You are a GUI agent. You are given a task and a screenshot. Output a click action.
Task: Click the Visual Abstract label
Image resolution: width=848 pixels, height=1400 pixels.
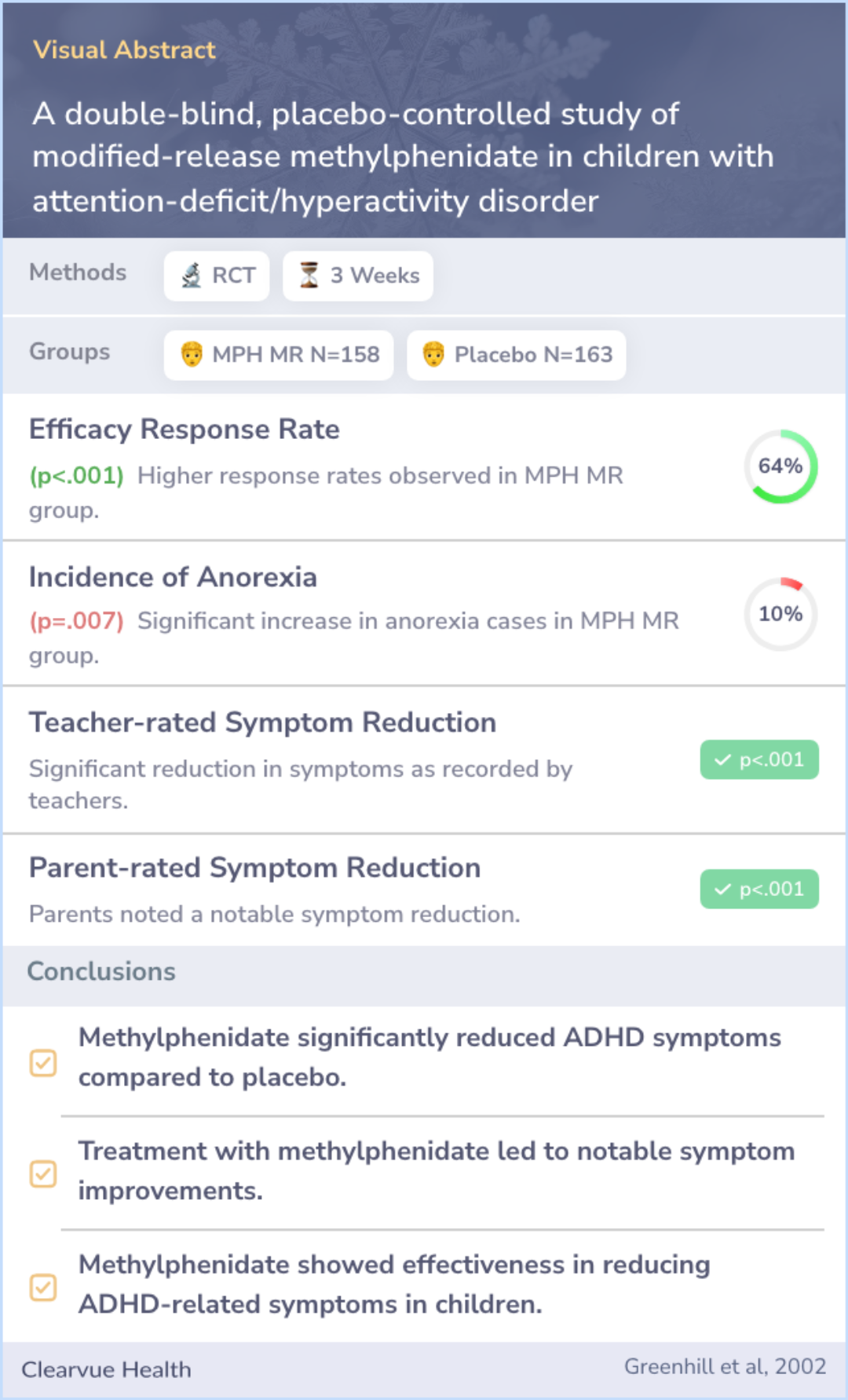click(124, 50)
